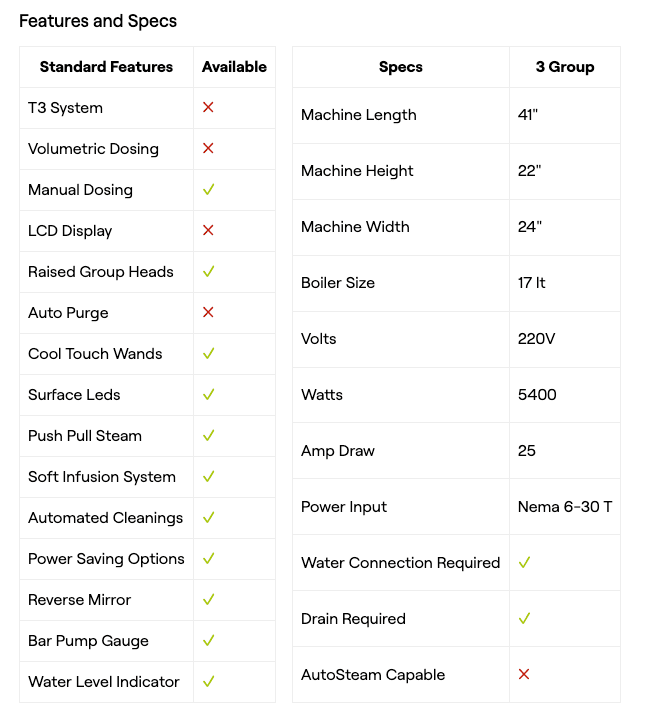Viewport: 651px width, 718px height.
Task: Click the checkmark for Water Level Indicator
Action: coord(208,681)
